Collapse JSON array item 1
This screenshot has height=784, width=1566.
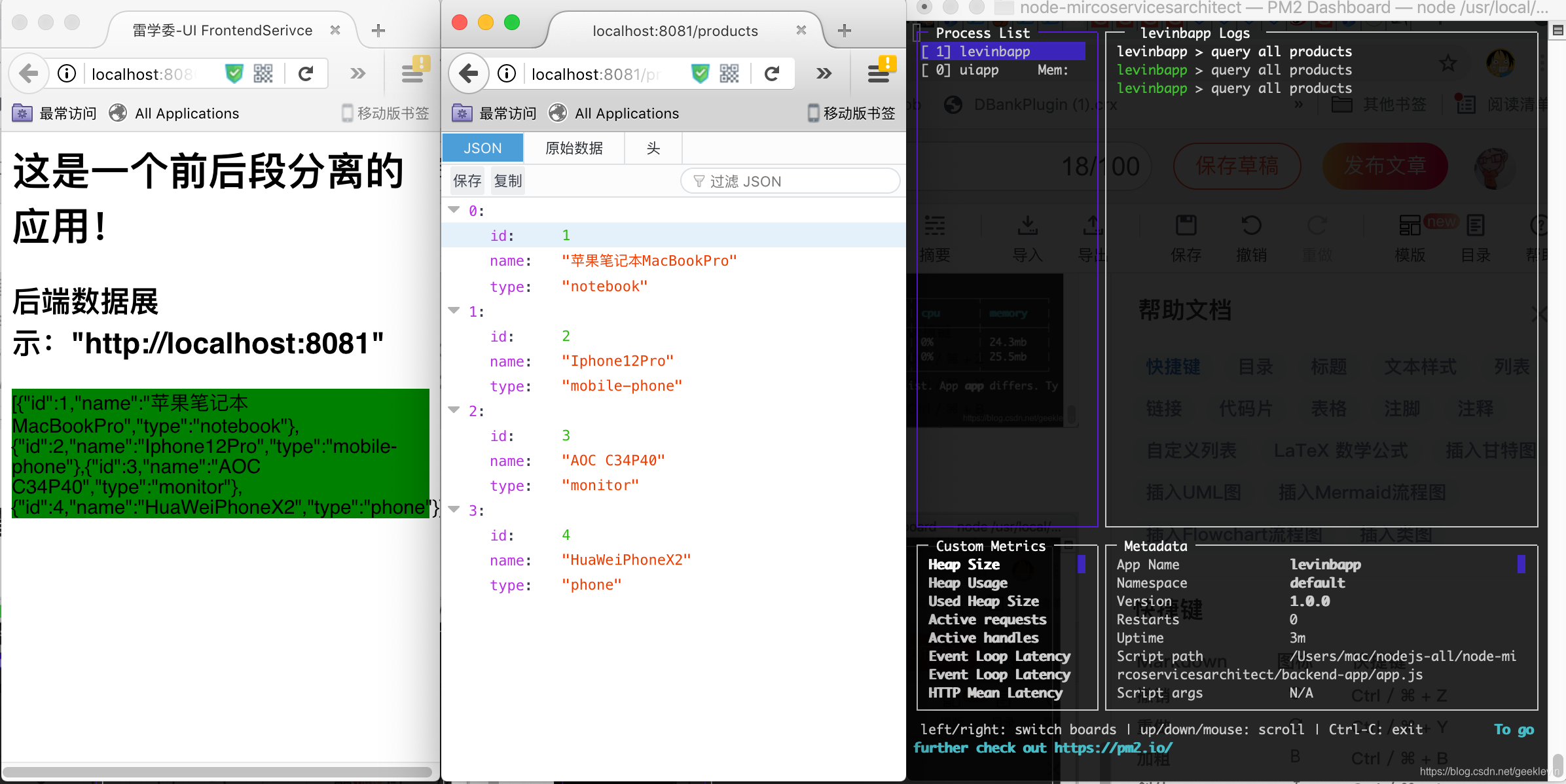[x=454, y=311]
